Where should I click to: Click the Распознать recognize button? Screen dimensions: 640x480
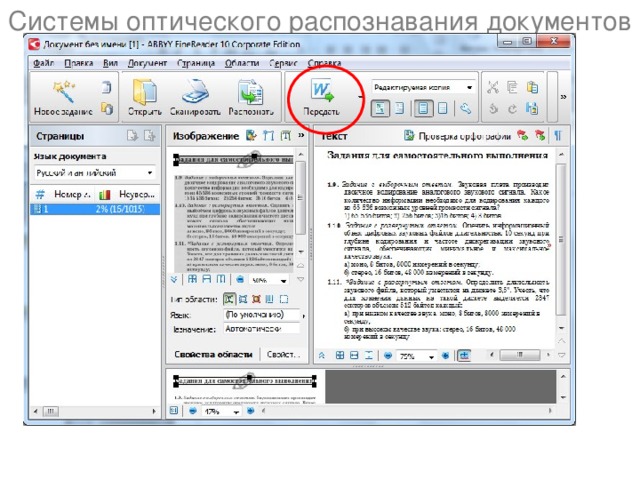(x=251, y=97)
